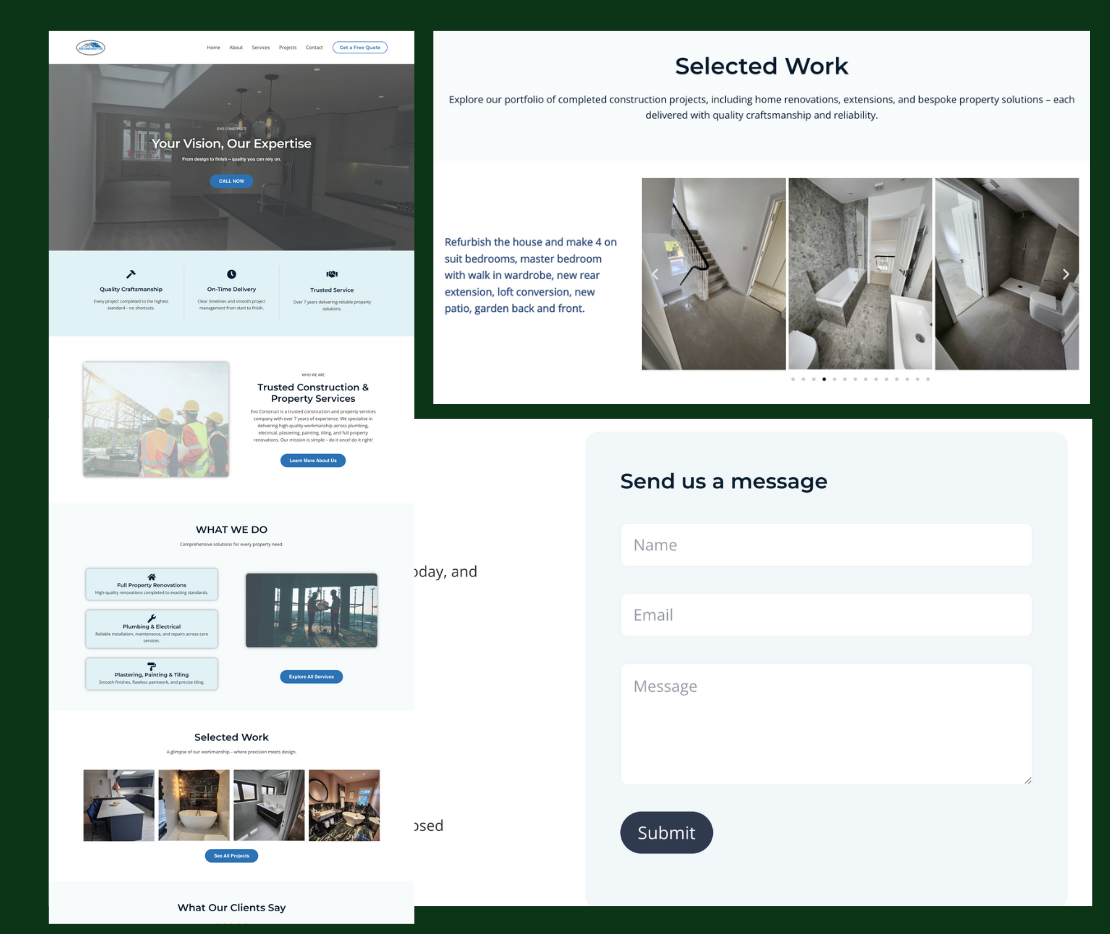The image size is (1110, 934).
Task: Click the Explore All Services button
Action: (x=311, y=677)
